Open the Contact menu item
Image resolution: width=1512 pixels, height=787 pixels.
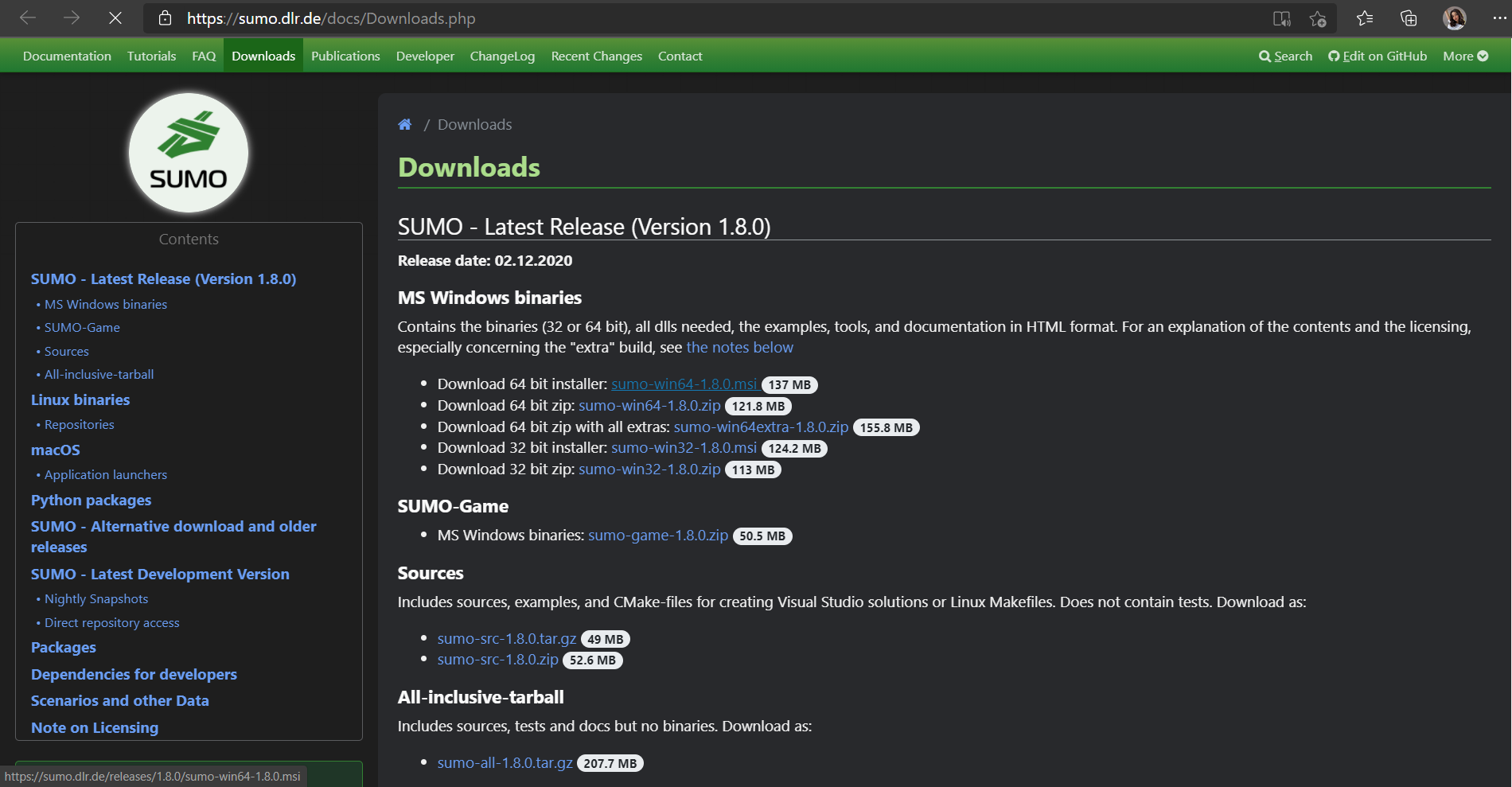680,56
